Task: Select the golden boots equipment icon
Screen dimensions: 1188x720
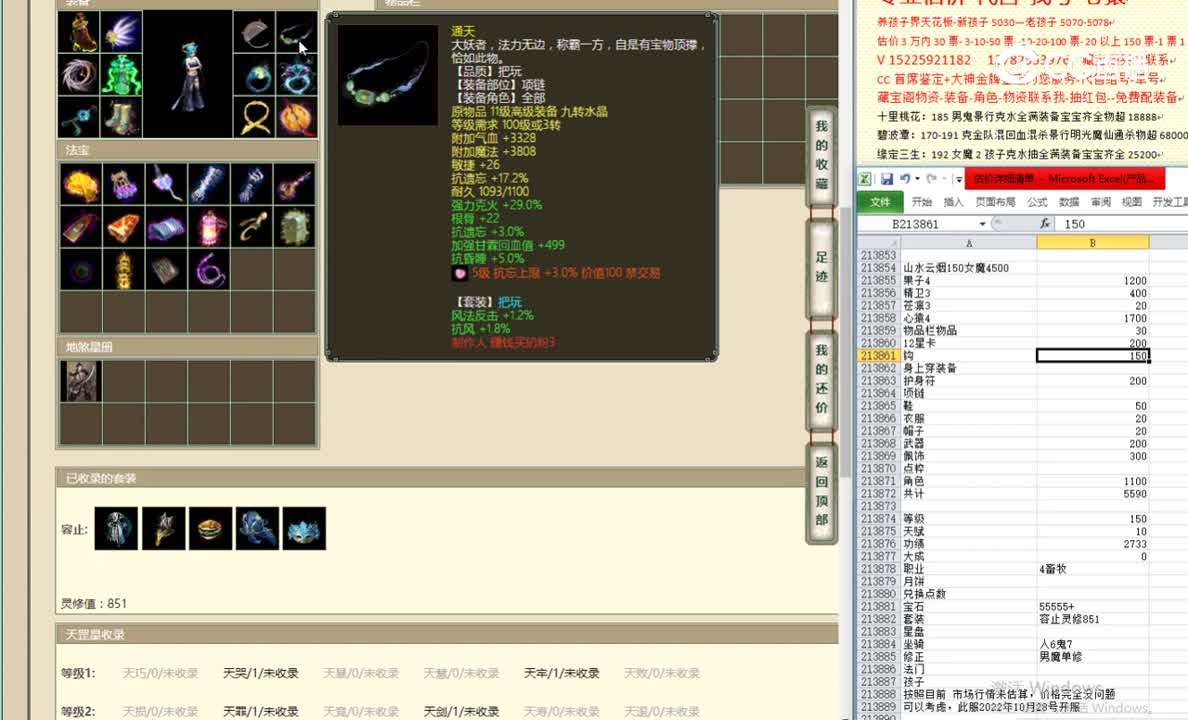Action: 121,117
